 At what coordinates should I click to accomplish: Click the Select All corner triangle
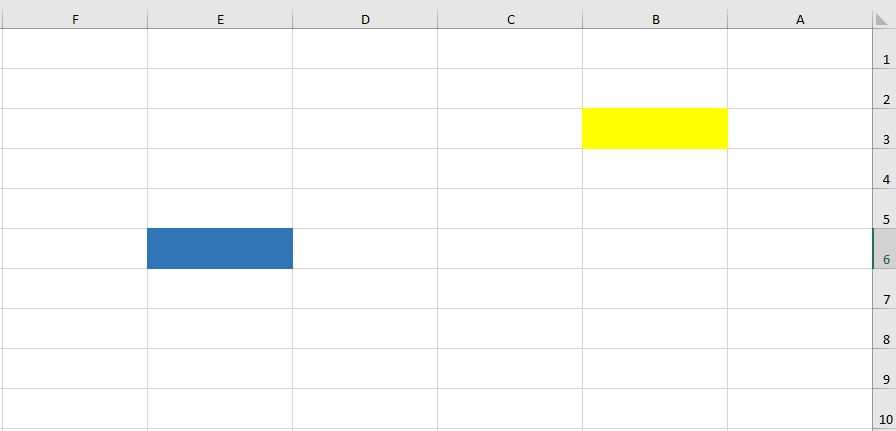pyautogui.click(x=884, y=19)
